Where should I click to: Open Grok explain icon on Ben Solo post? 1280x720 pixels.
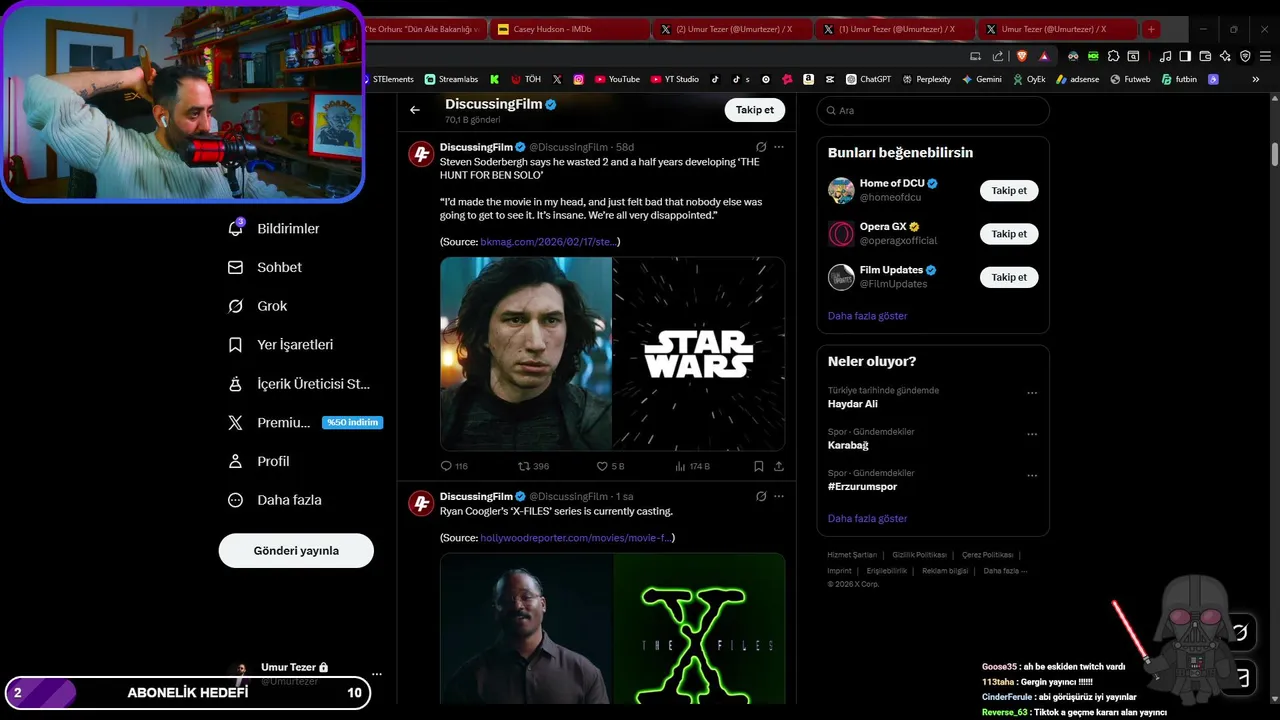(x=761, y=147)
